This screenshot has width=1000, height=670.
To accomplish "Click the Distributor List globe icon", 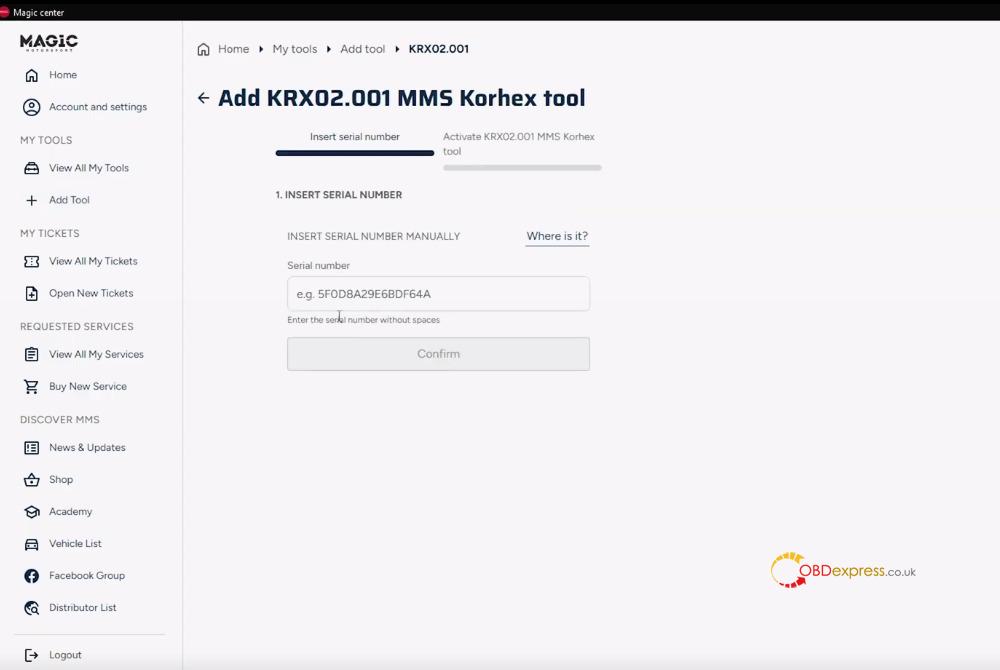I will [31, 608].
